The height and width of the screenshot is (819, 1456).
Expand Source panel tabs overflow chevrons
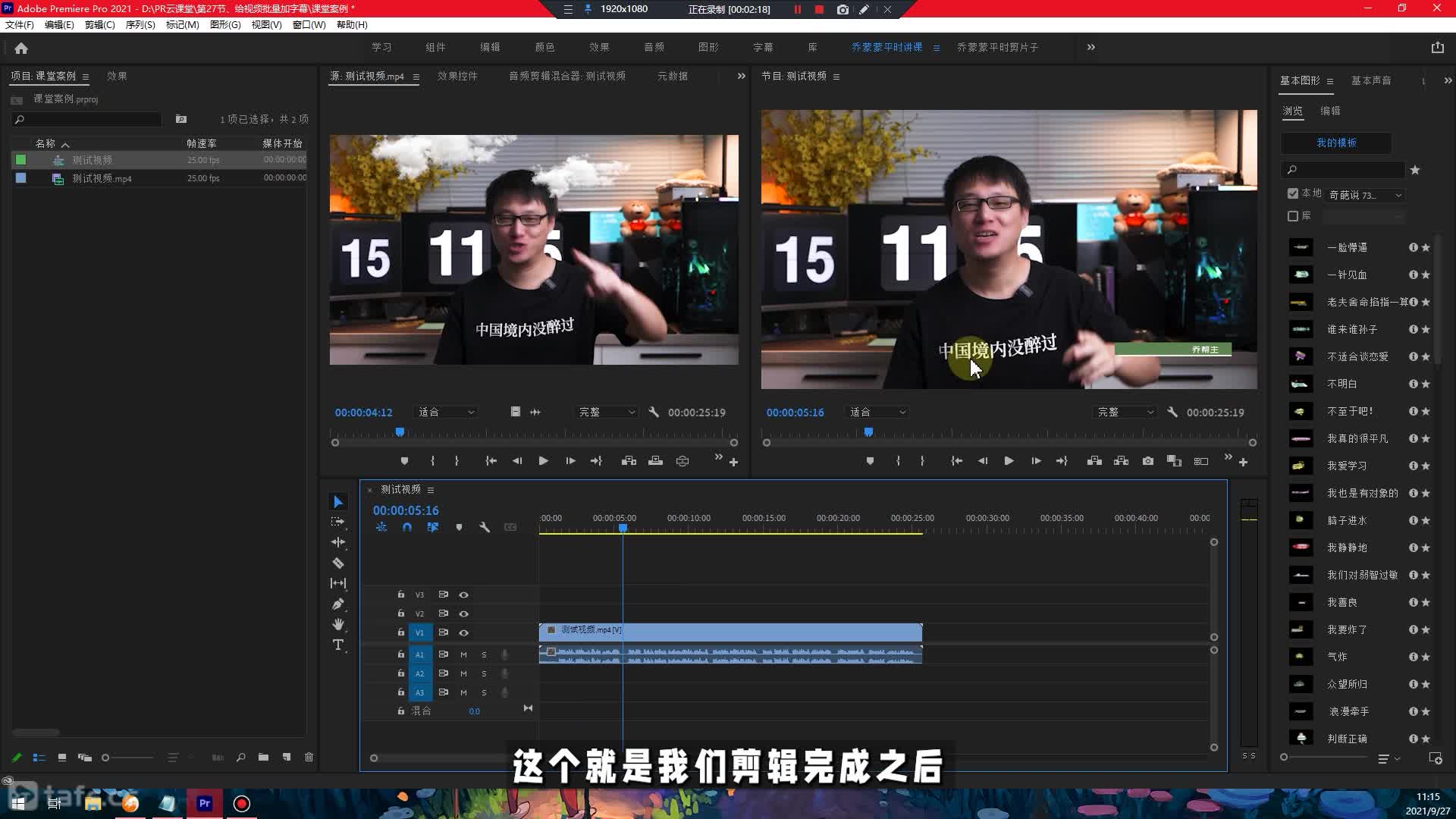click(741, 76)
